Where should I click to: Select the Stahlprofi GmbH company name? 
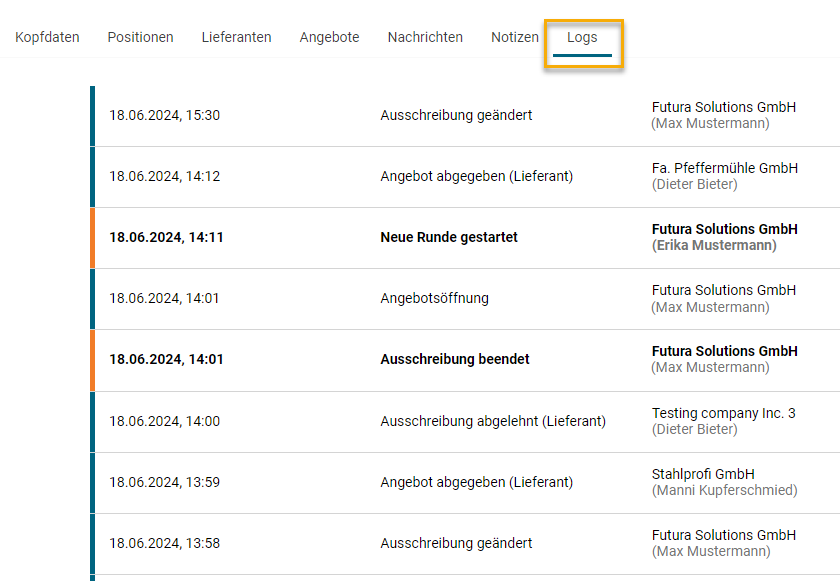pos(703,474)
